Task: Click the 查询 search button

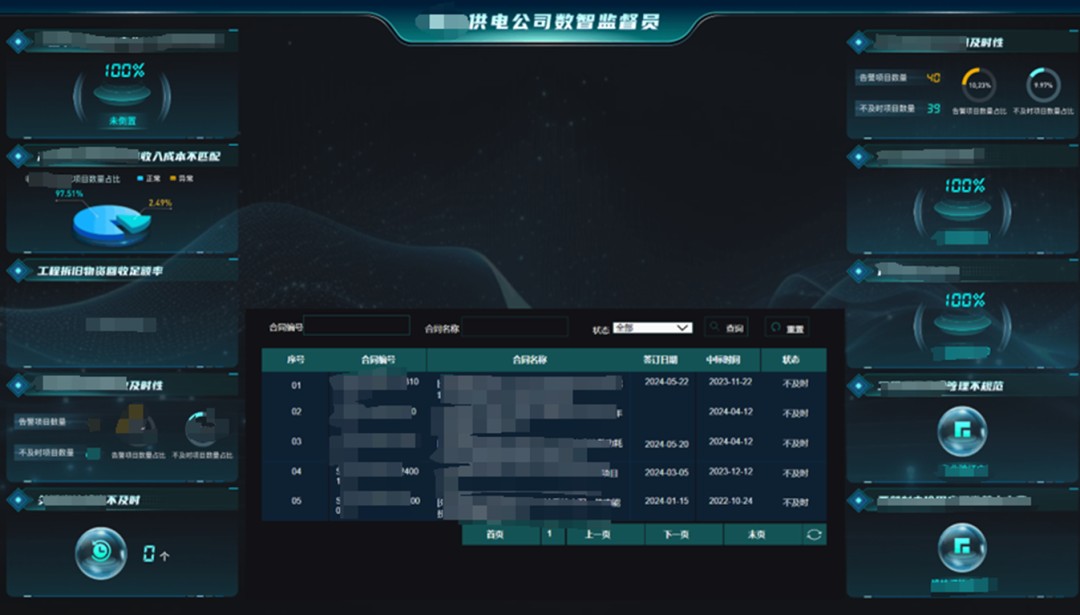Action: click(x=726, y=328)
